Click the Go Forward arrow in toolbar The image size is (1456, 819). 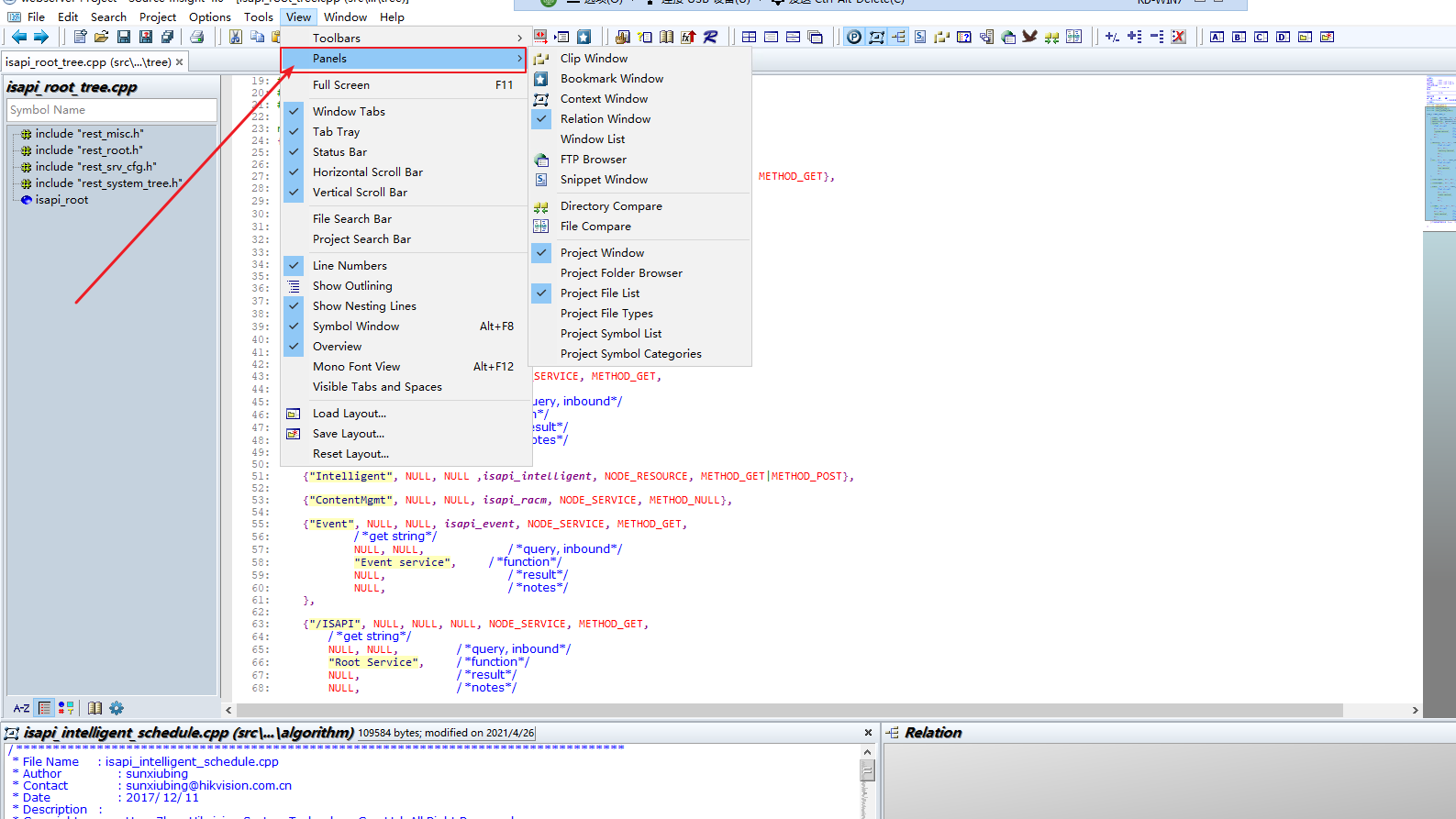41,37
